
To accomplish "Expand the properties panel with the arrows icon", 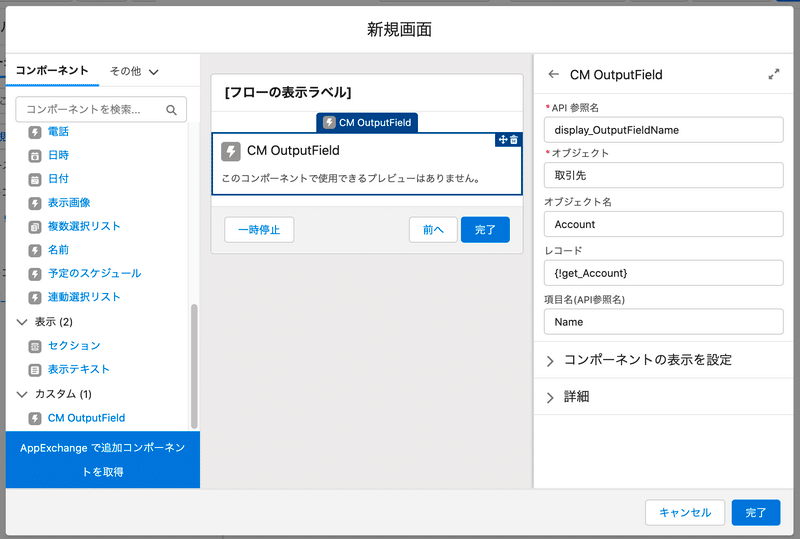I will pyautogui.click(x=774, y=74).
